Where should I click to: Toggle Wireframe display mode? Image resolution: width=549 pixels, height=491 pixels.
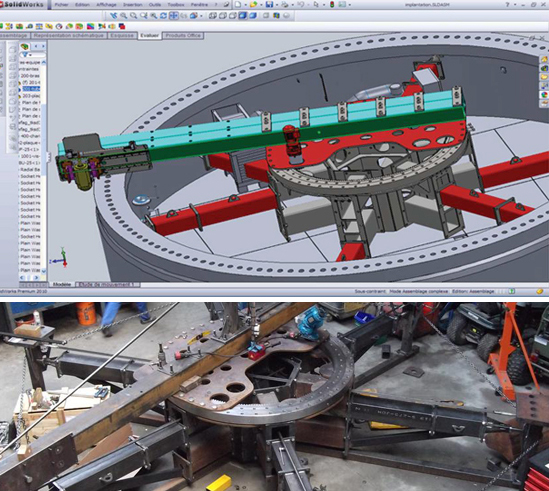tap(213, 16)
